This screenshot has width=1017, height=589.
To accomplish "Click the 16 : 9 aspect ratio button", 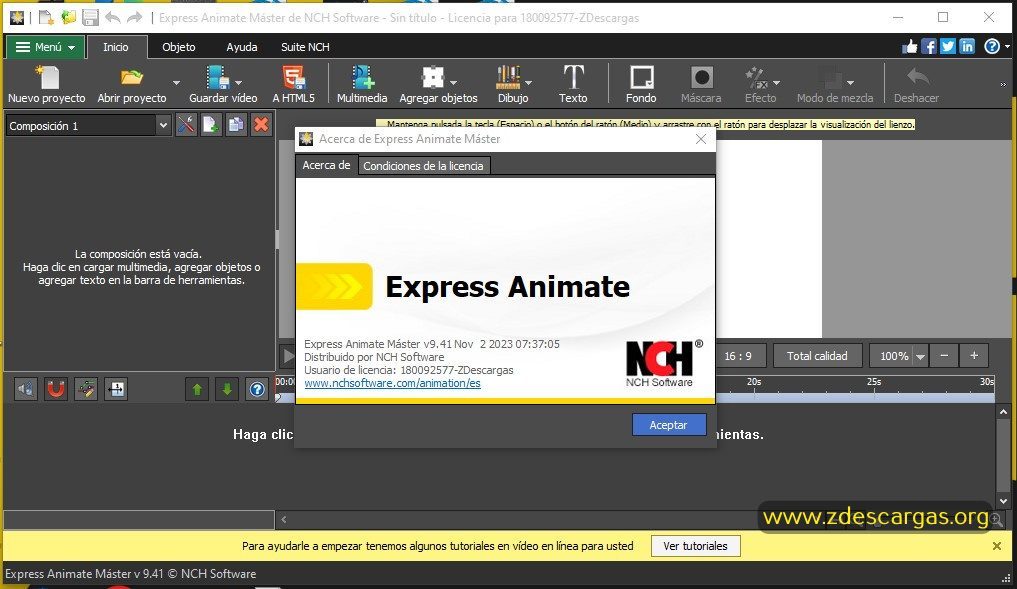I will click(738, 356).
